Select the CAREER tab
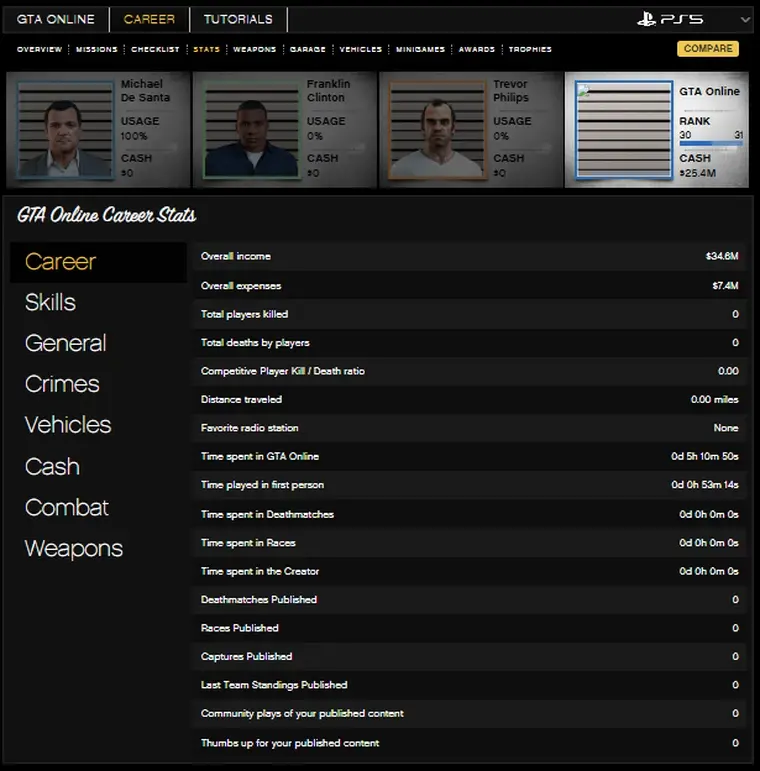 click(149, 20)
